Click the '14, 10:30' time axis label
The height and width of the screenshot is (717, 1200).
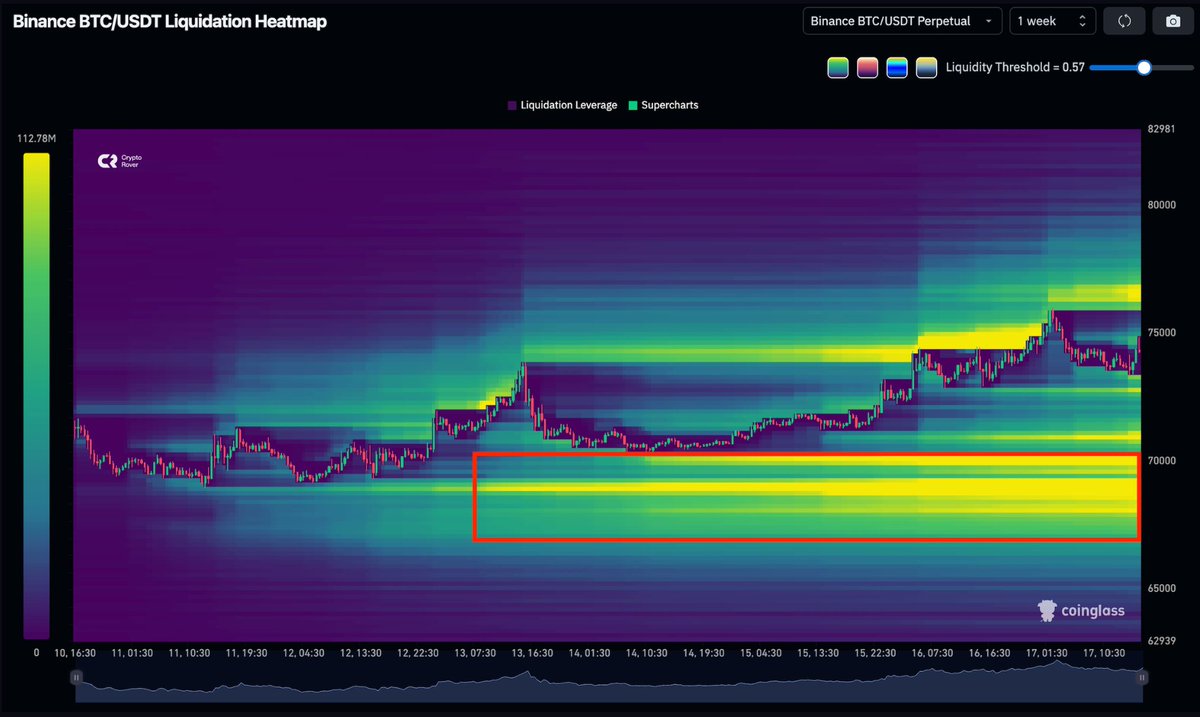tap(646, 653)
